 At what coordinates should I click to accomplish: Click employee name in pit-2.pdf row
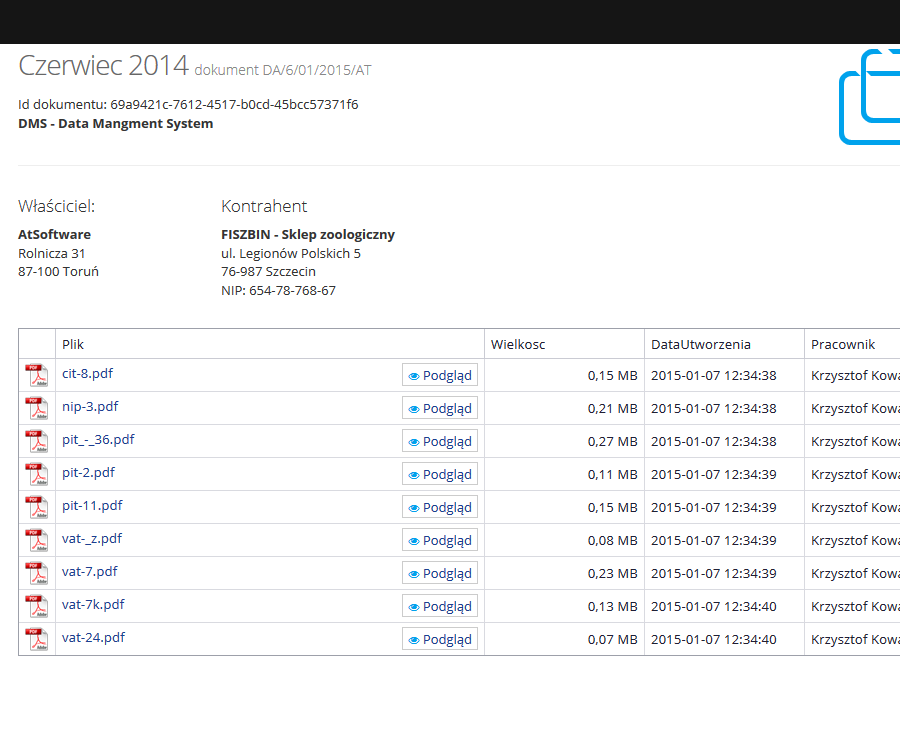855,475
